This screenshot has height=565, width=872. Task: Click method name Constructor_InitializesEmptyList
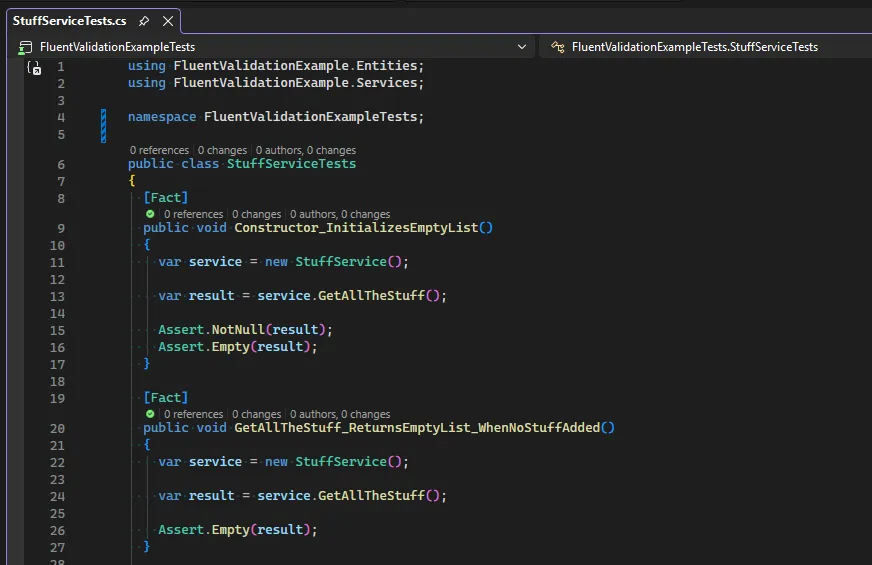[356, 228]
